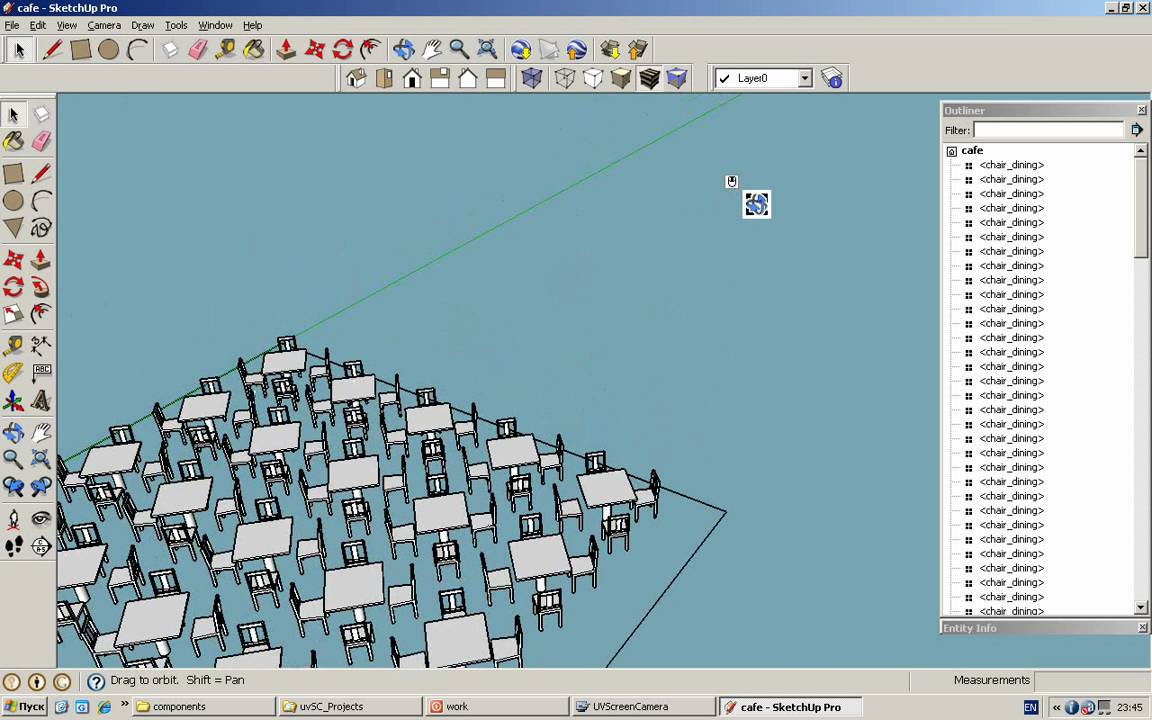The width and height of the screenshot is (1152, 720).
Task: Select the Protractor tool
Action: point(13,372)
